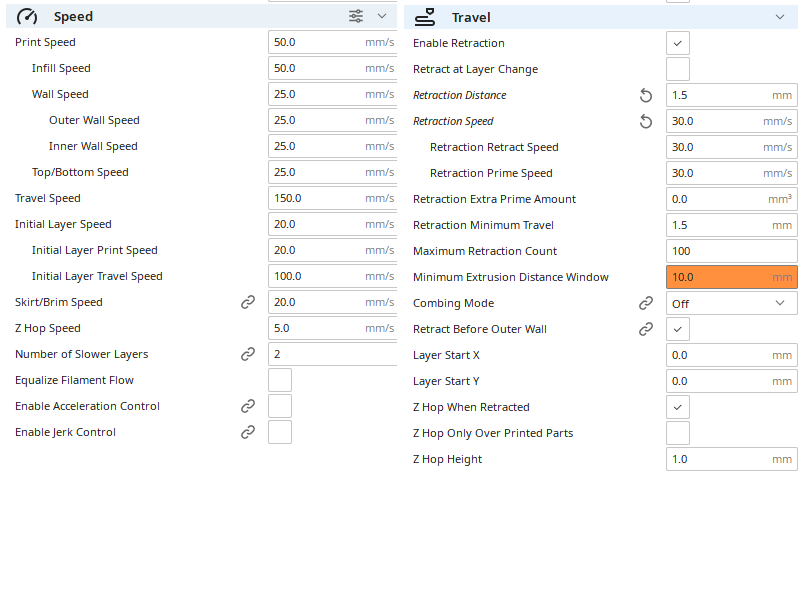Click the Speed section header title
Screen dimensions: 800x600
coord(73,16)
